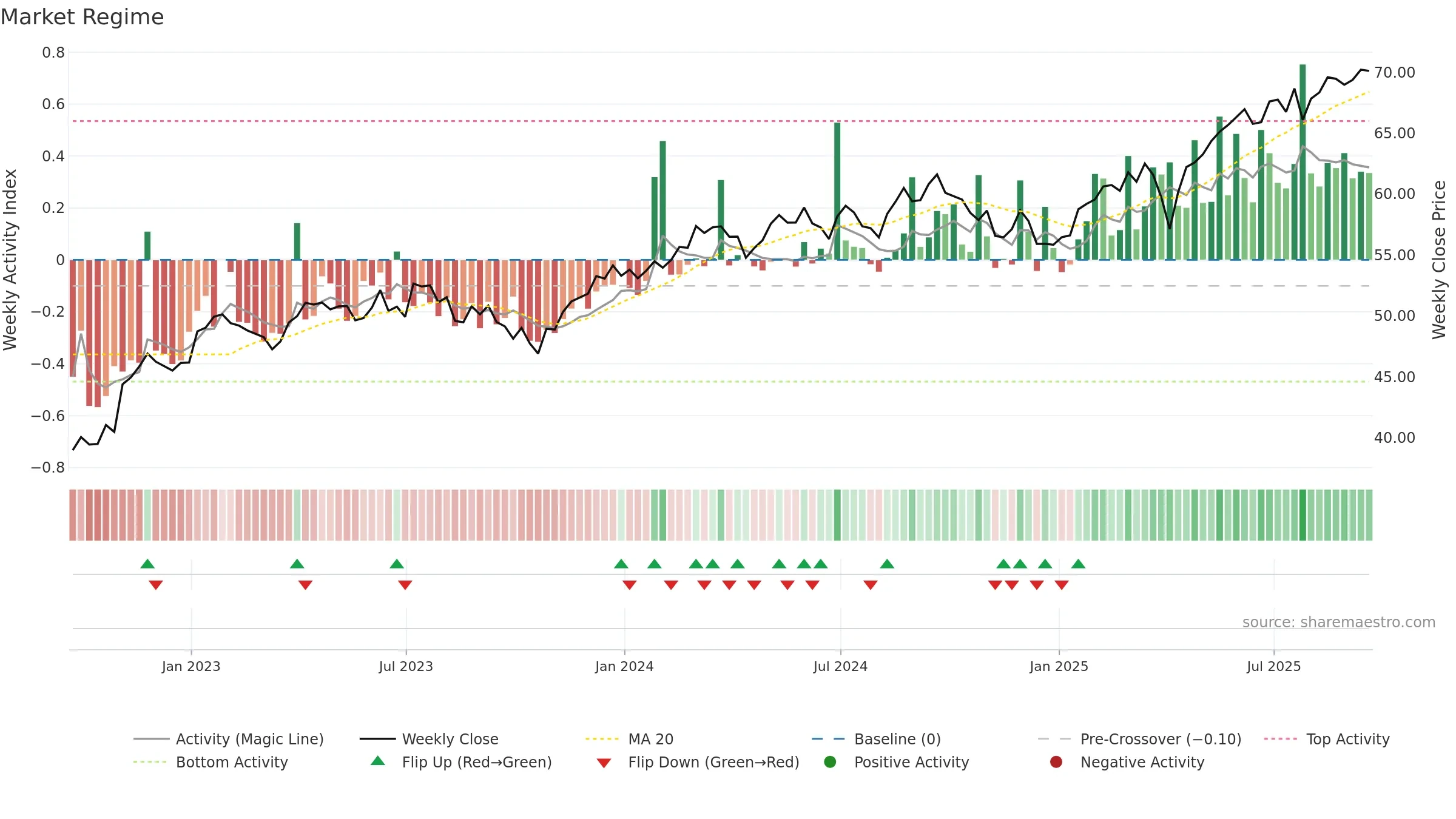Click the dark green heatmap cell after Jul 2025
Viewport: 1456px width, 819px height.
1303,515
